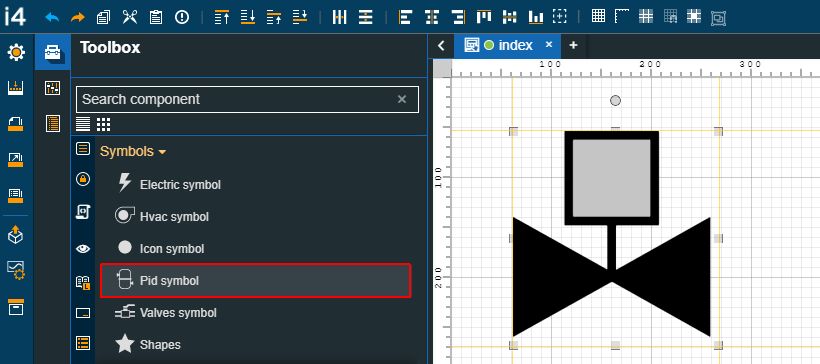Click the eye icon in category strip

coord(83,248)
